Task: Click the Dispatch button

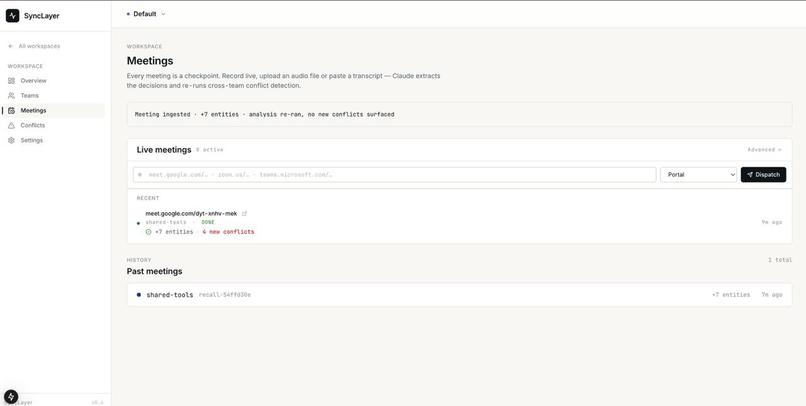Action: click(x=763, y=175)
